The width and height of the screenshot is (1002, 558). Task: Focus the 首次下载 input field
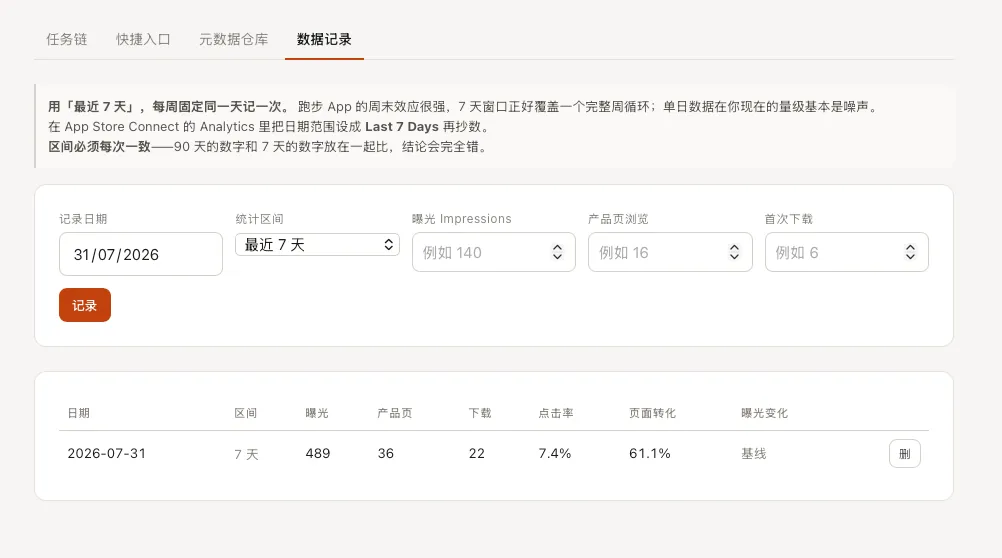(x=846, y=252)
